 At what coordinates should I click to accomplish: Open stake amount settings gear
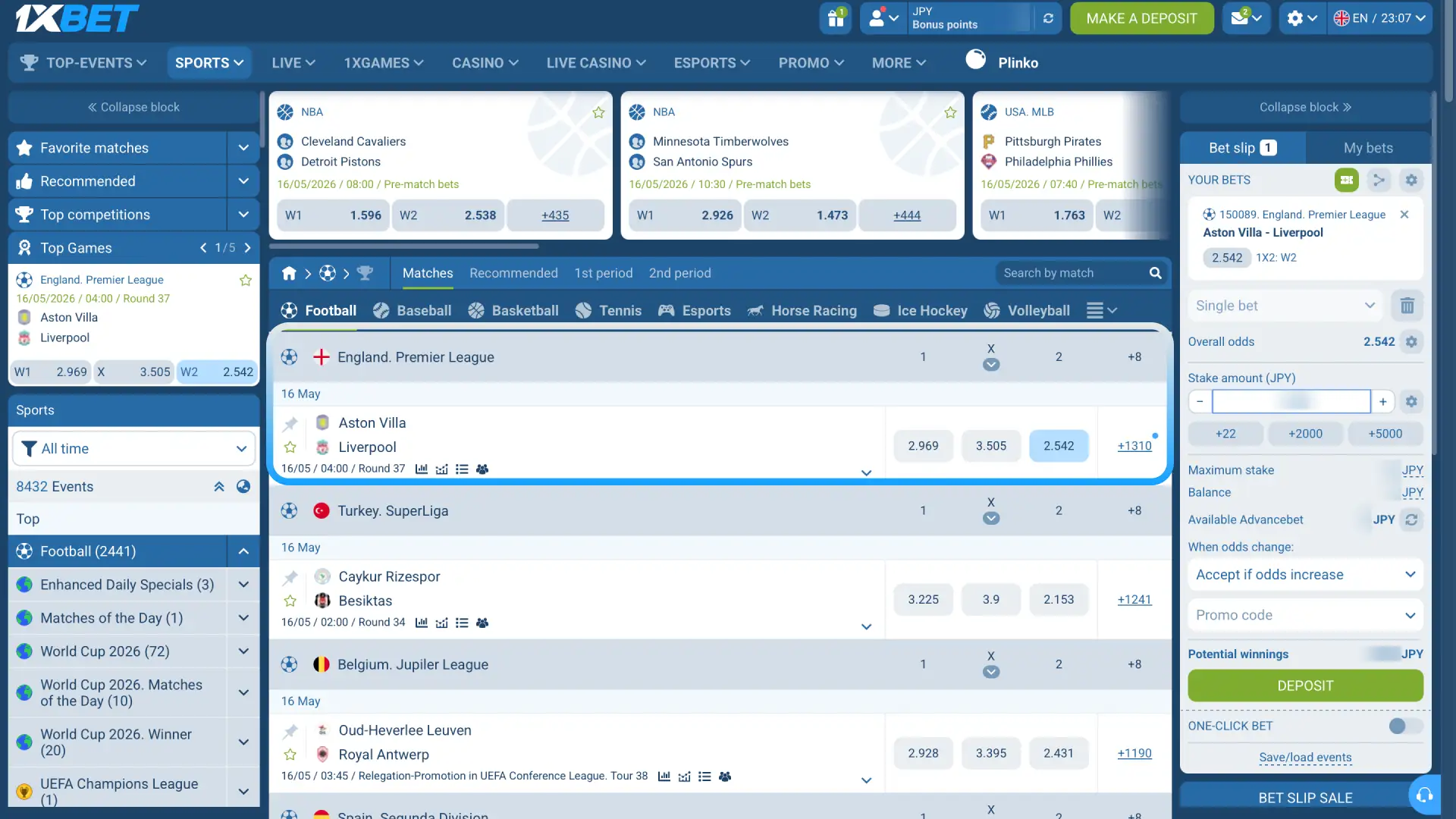pos(1411,401)
